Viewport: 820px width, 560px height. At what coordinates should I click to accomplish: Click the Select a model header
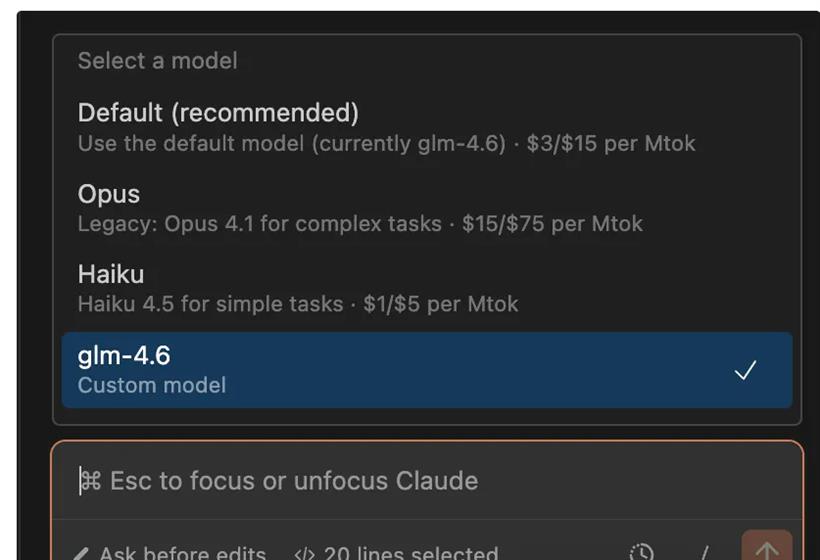(x=157, y=61)
